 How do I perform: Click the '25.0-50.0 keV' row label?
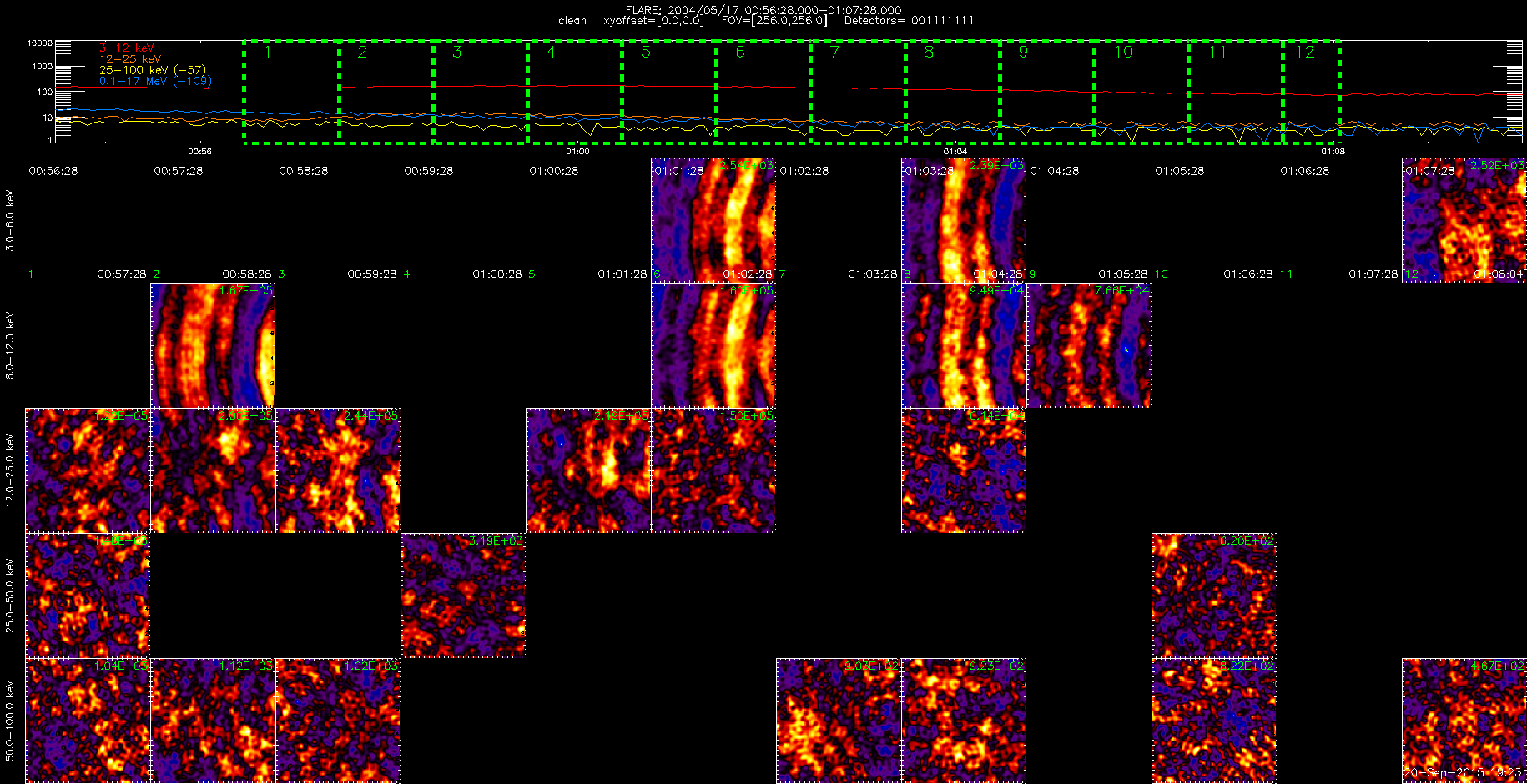coord(10,596)
